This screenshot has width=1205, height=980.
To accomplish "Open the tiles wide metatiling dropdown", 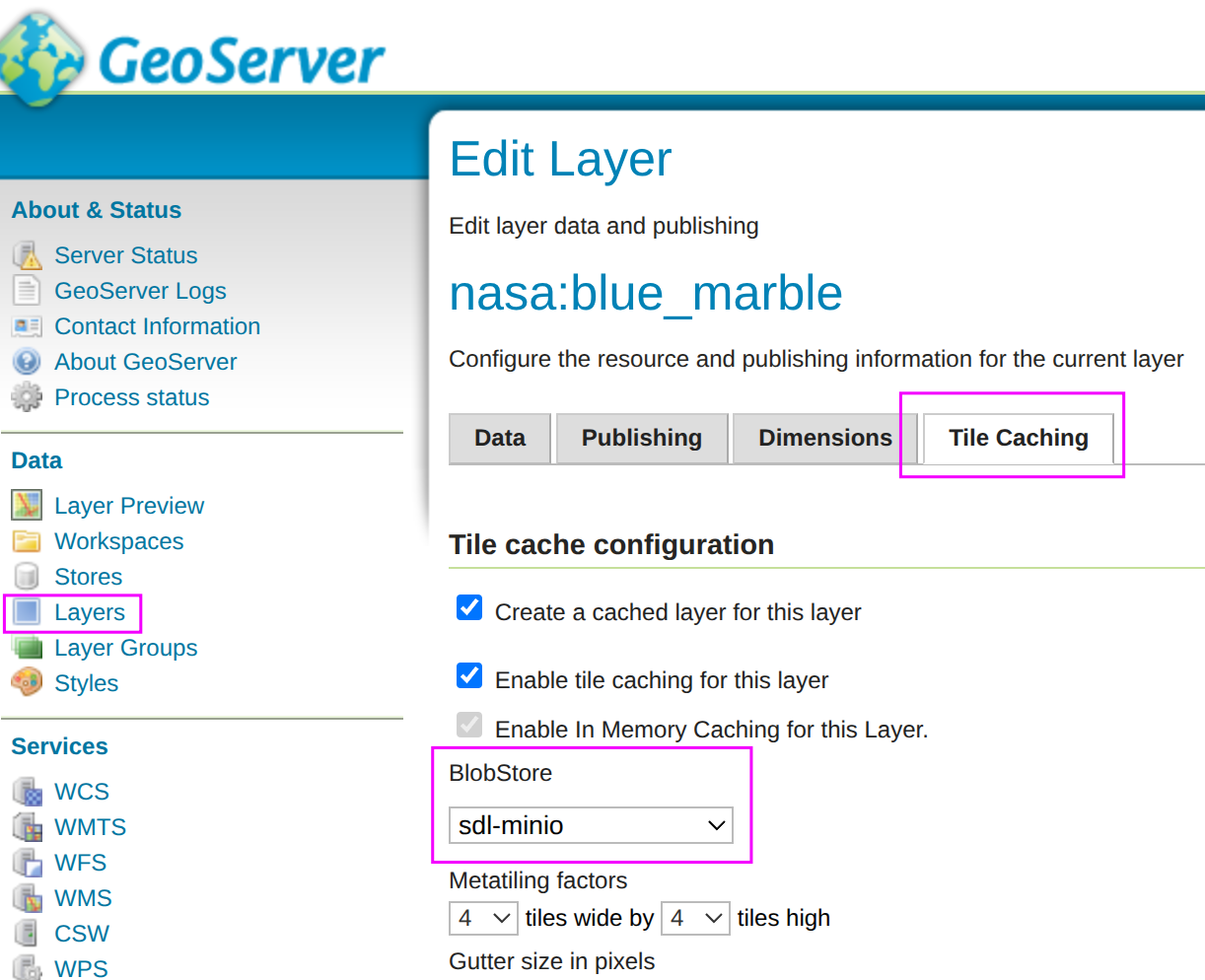I will coord(483,918).
